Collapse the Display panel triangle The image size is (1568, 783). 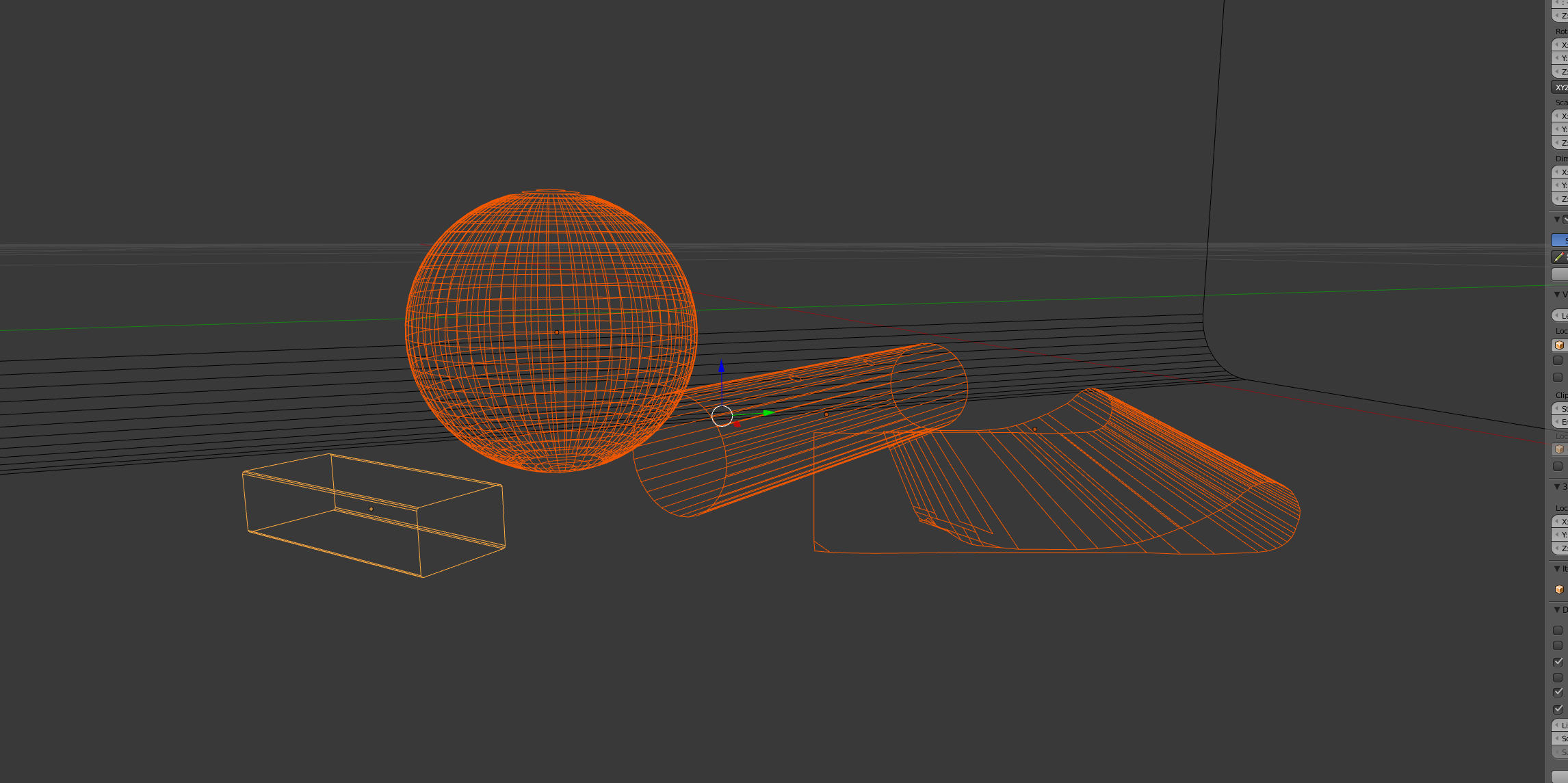tap(1557, 609)
